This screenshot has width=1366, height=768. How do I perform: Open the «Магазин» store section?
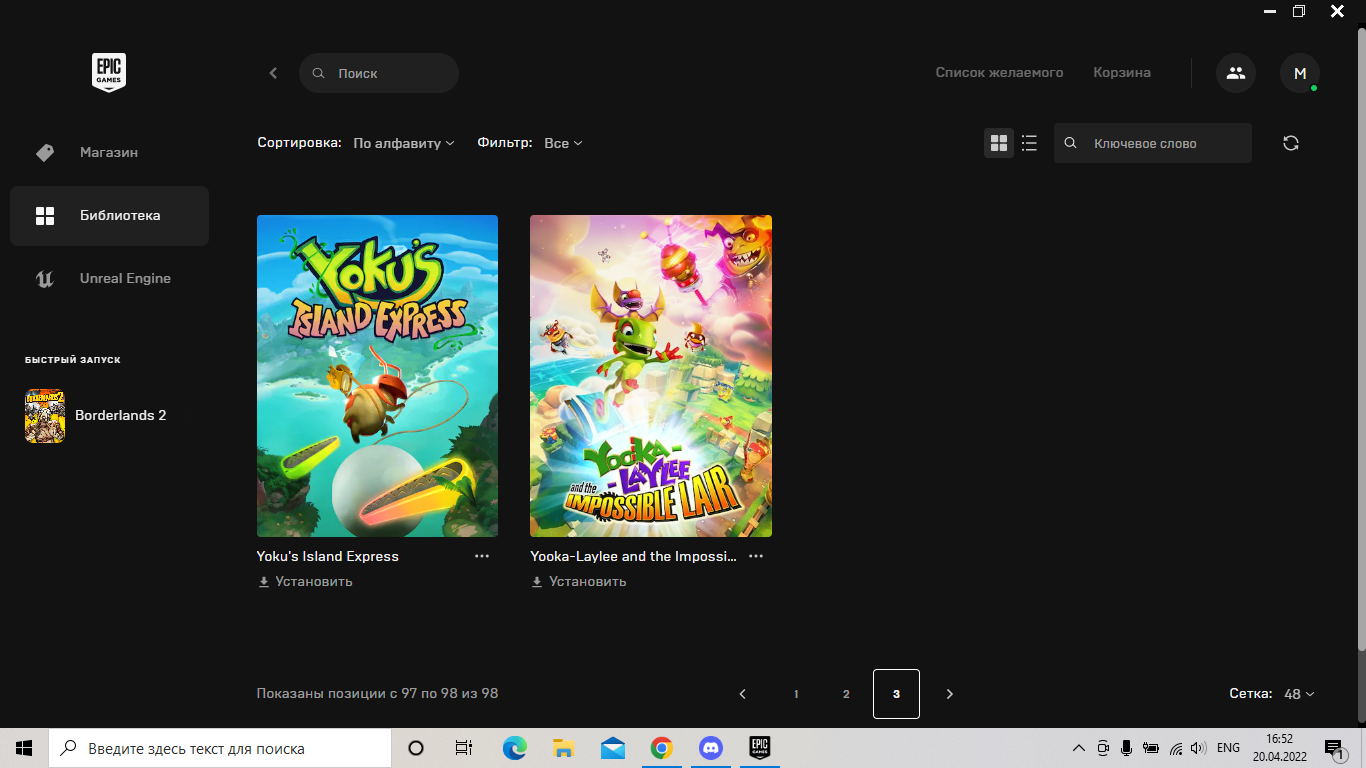tap(109, 153)
